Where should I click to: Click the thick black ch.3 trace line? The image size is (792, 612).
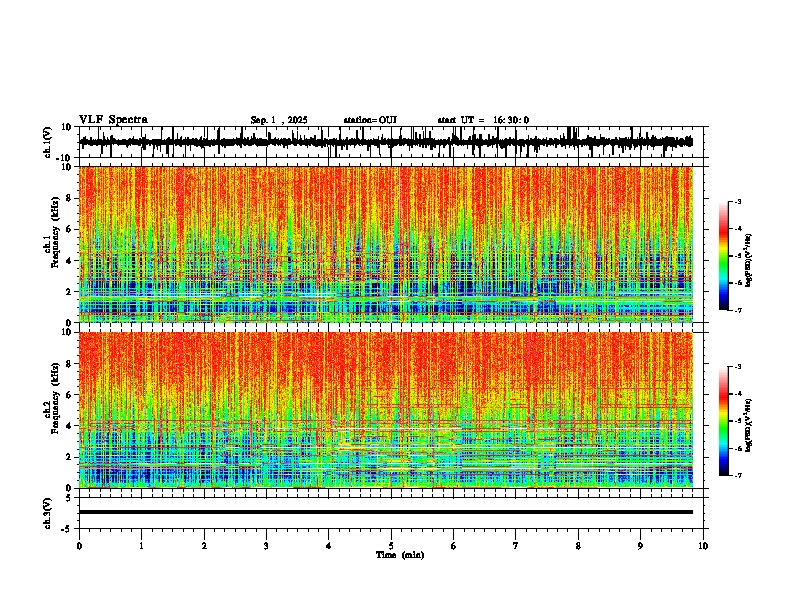(386, 512)
